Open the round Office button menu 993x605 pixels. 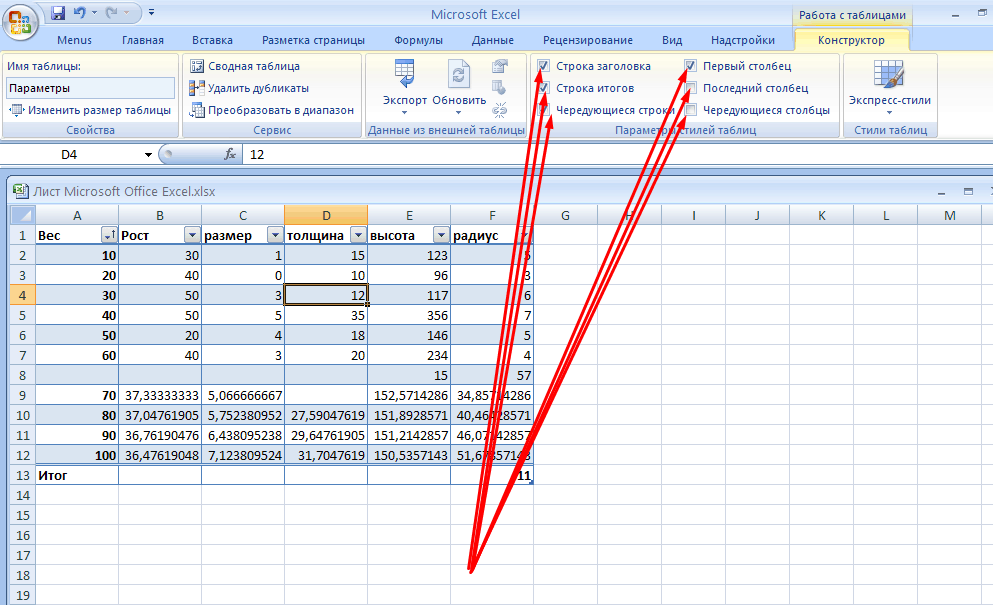point(20,22)
